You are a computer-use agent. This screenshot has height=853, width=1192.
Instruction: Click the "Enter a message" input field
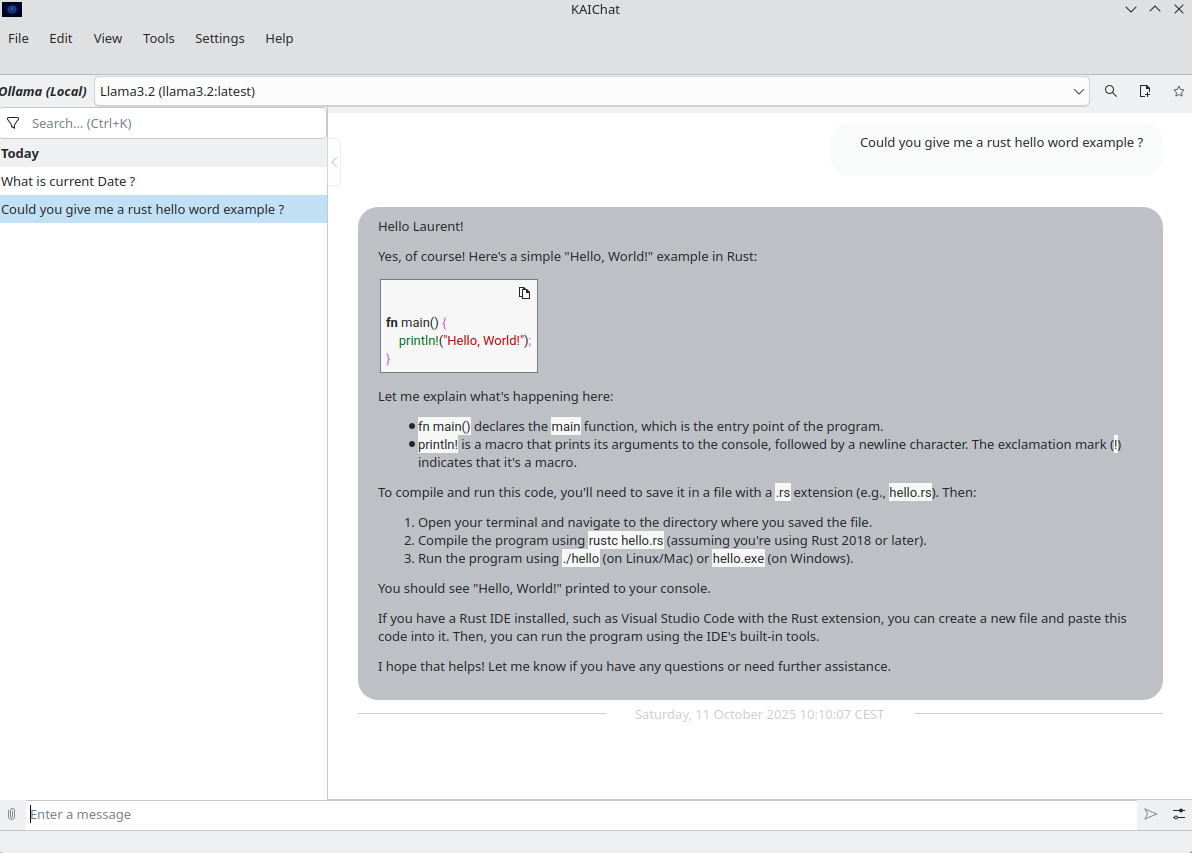point(580,814)
